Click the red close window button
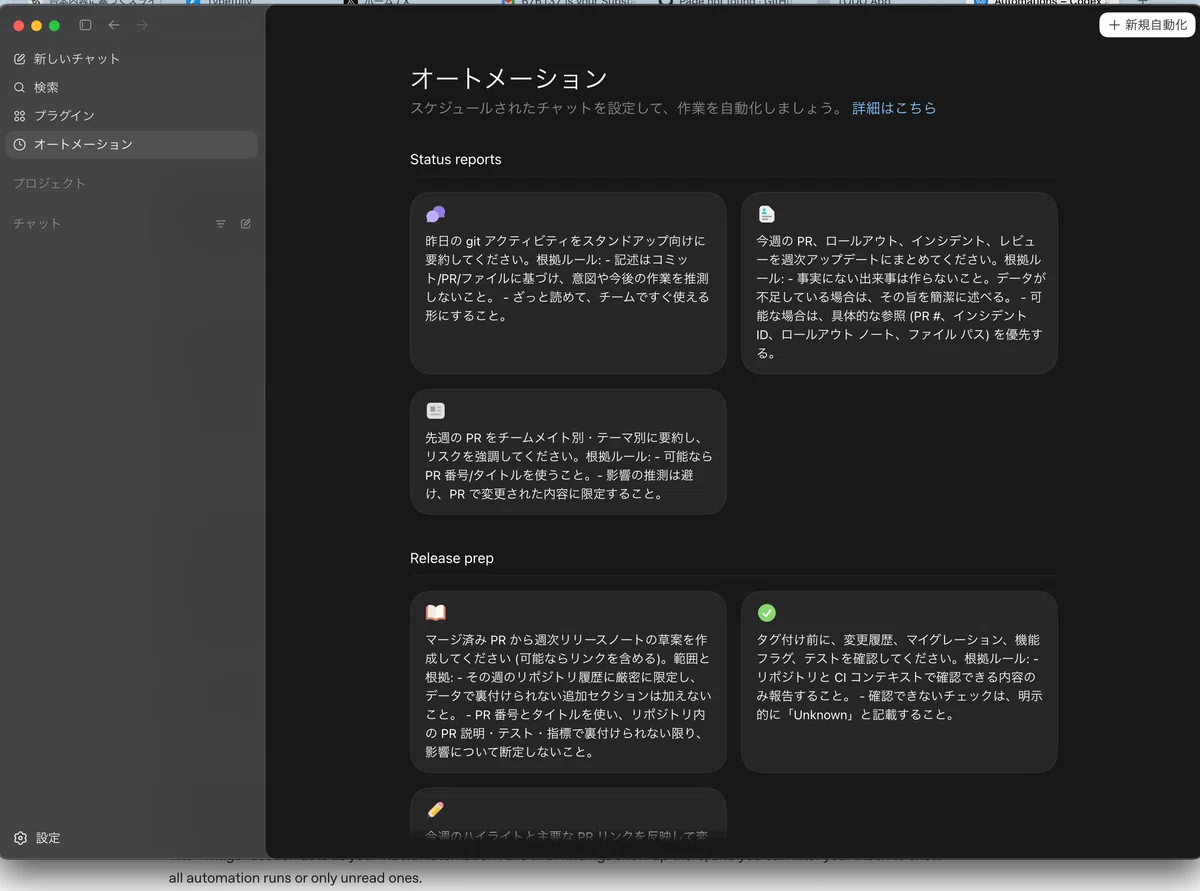The width and height of the screenshot is (1200, 891). pos(19,25)
